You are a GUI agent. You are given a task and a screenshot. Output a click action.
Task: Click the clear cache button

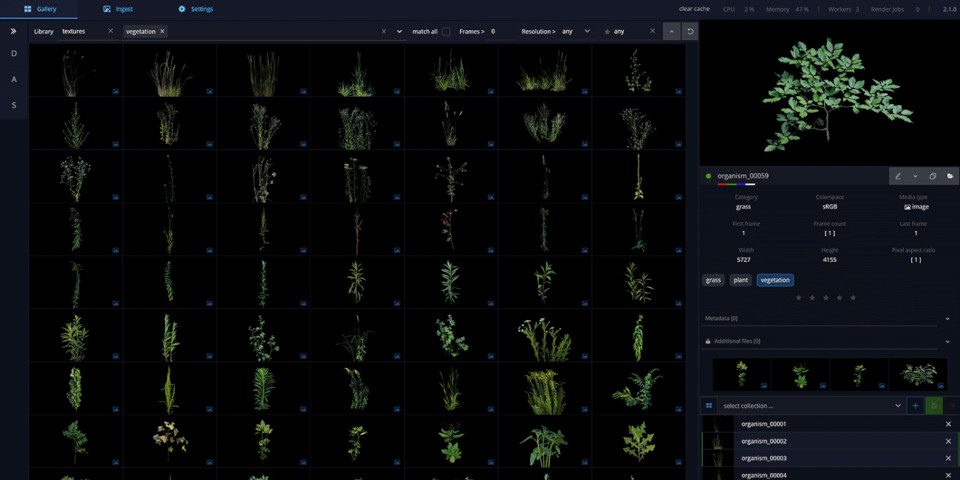(694, 9)
